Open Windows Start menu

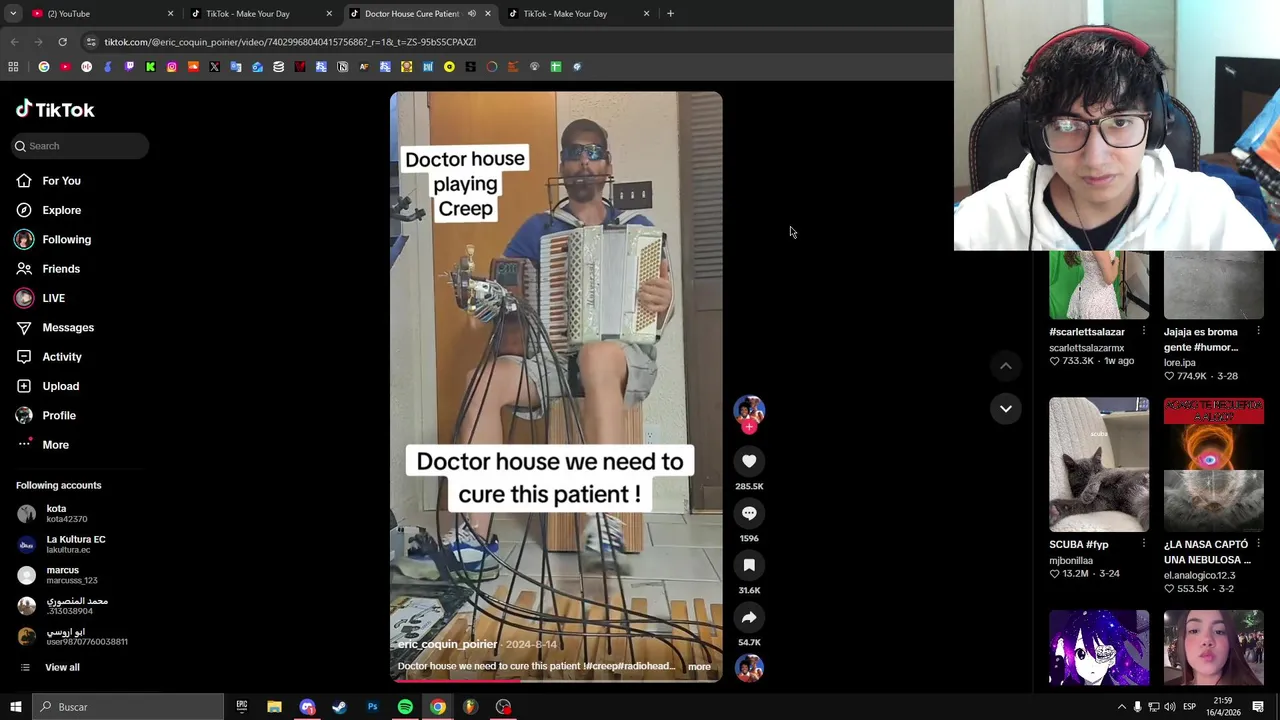15,707
